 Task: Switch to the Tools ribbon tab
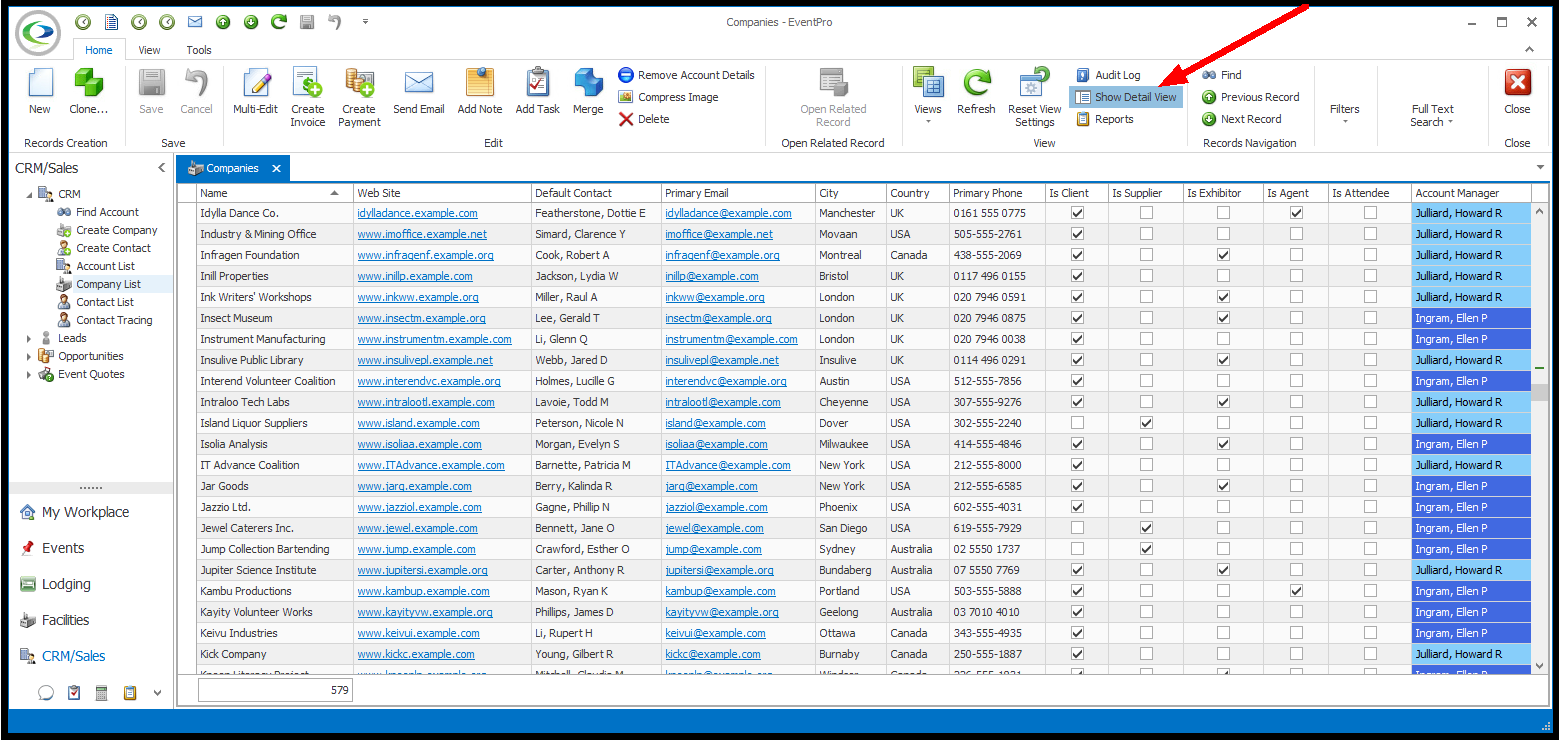coord(199,50)
